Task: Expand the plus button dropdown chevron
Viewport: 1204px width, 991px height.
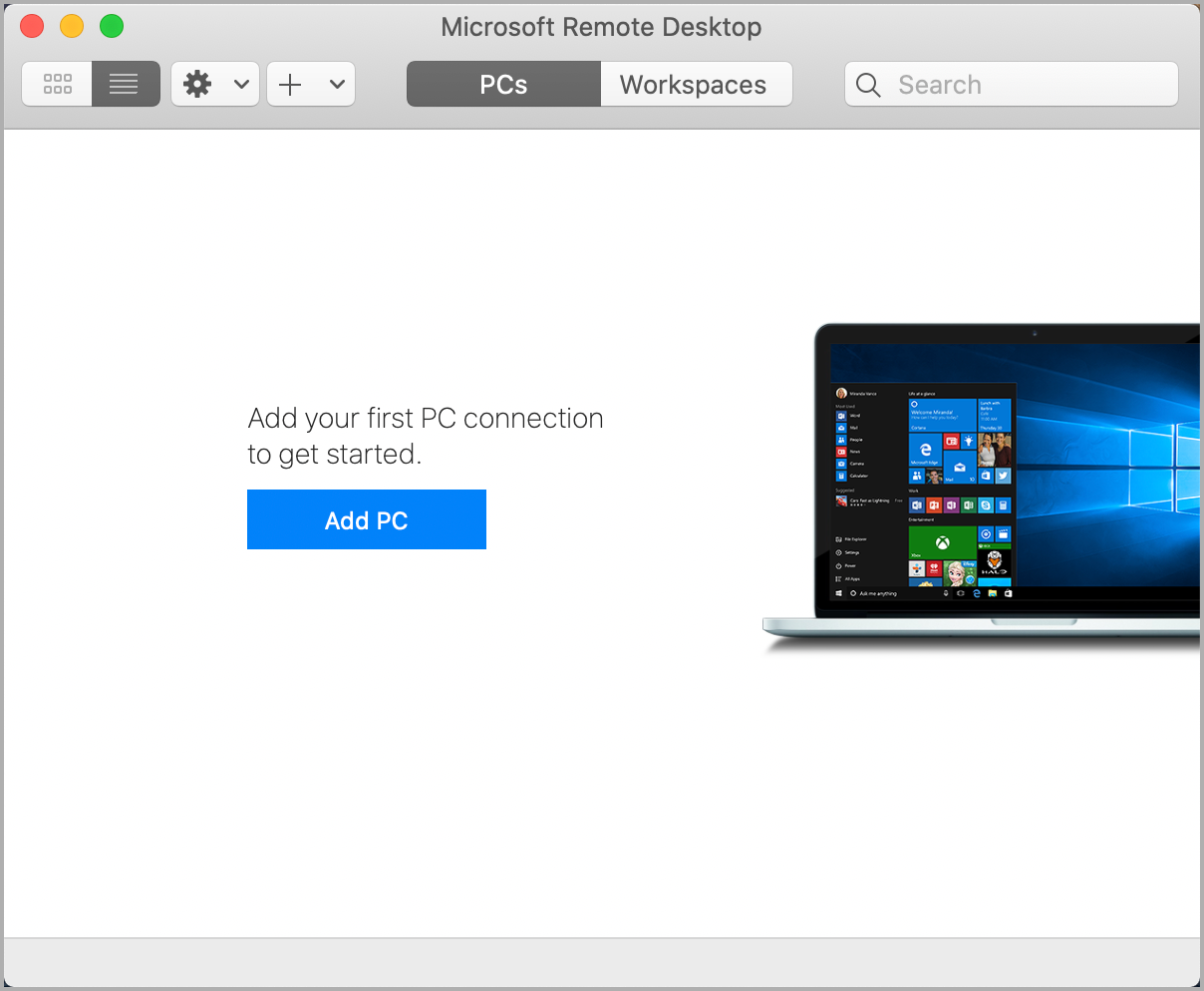Action: tap(337, 85)
